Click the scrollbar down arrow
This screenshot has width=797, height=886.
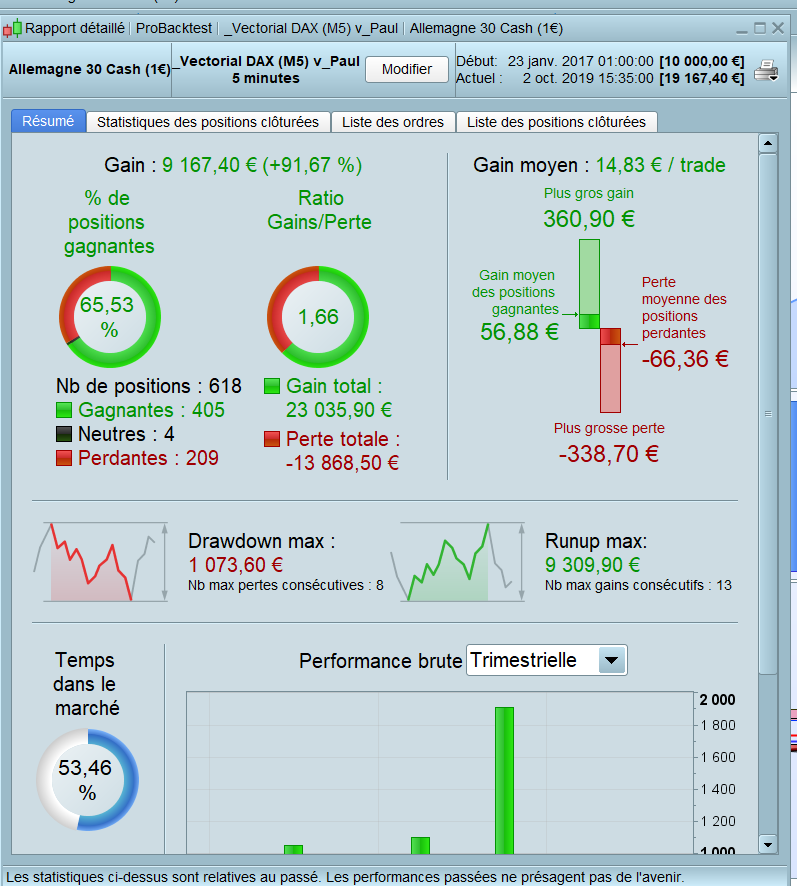point(768,845)
